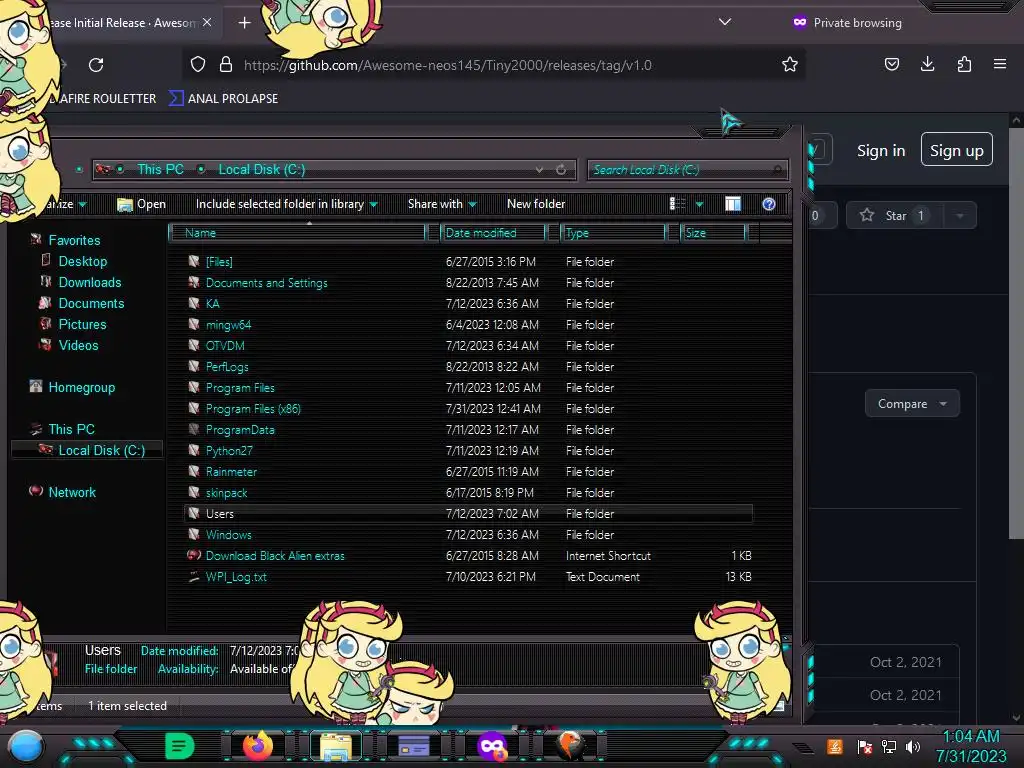Viewport: 1024px width, 768px height.
Task: Toggle the preview pane icon
Action: 733,204
